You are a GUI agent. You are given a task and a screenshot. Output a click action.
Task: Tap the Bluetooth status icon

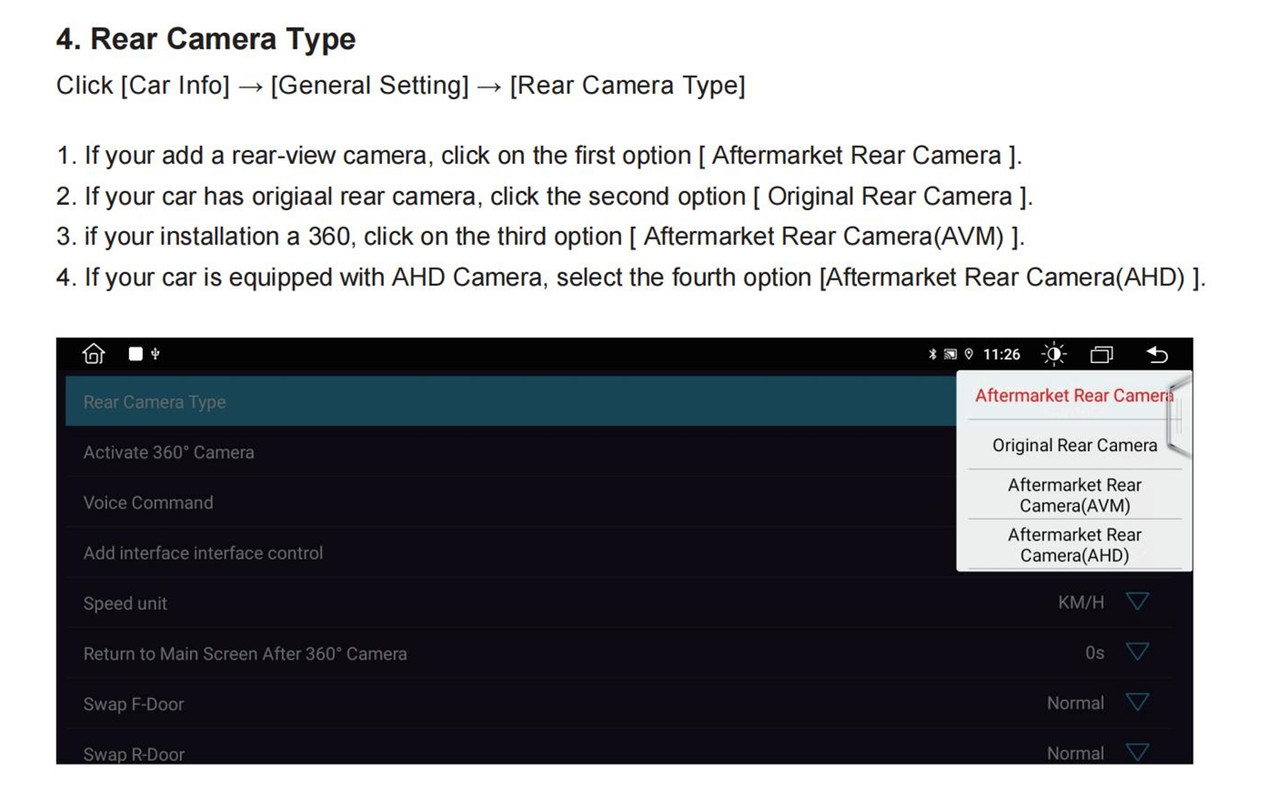[x=932, y=355]
